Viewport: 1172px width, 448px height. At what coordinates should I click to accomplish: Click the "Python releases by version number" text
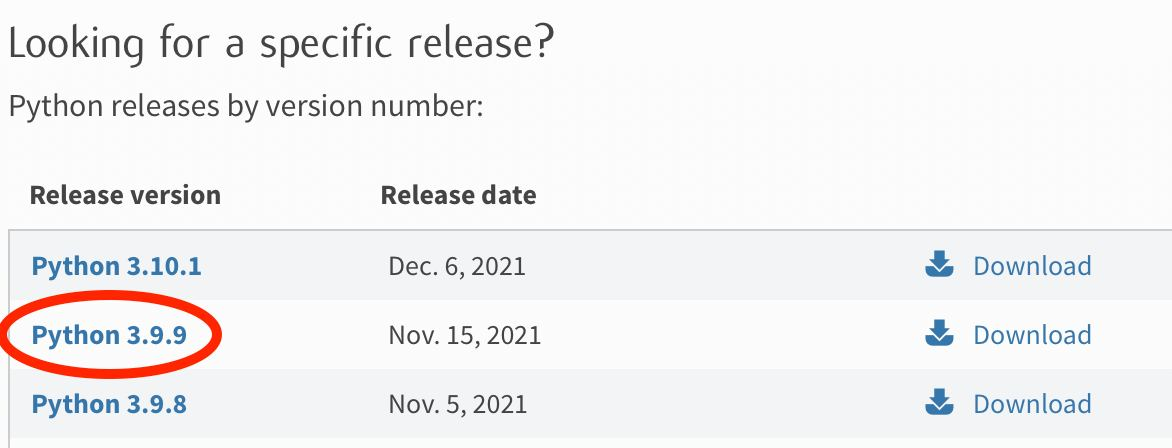(246, 107)
